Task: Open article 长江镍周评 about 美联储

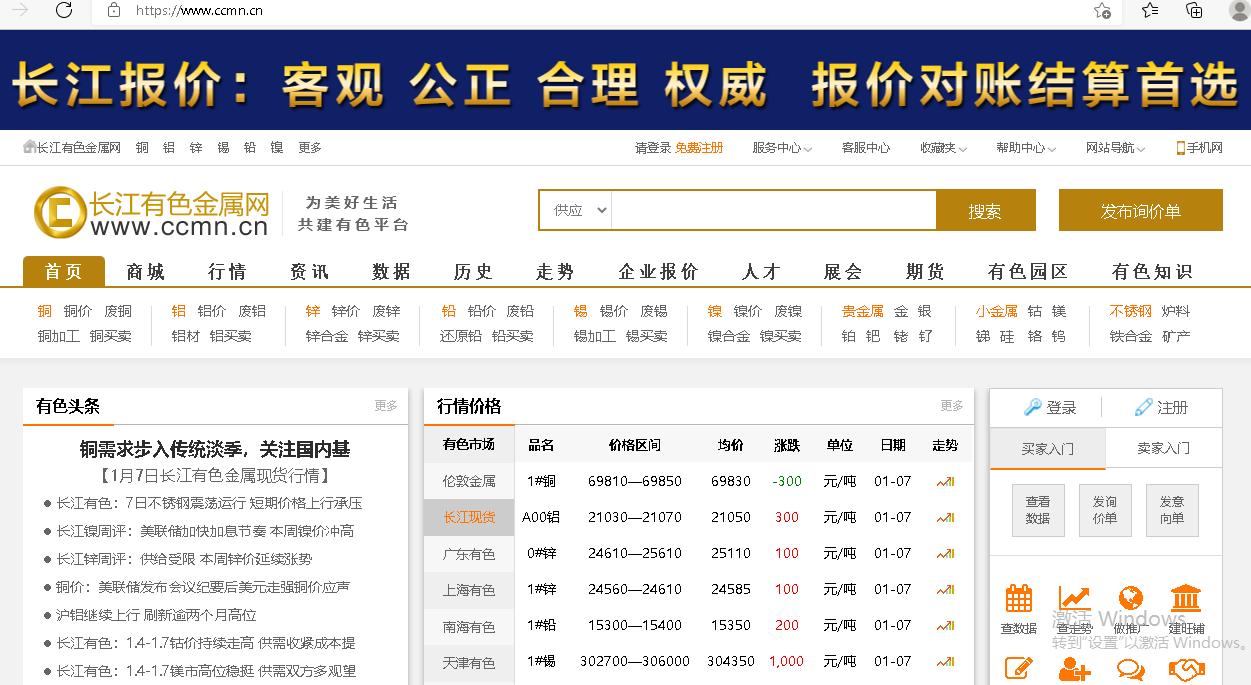Action: click(205, 531)
